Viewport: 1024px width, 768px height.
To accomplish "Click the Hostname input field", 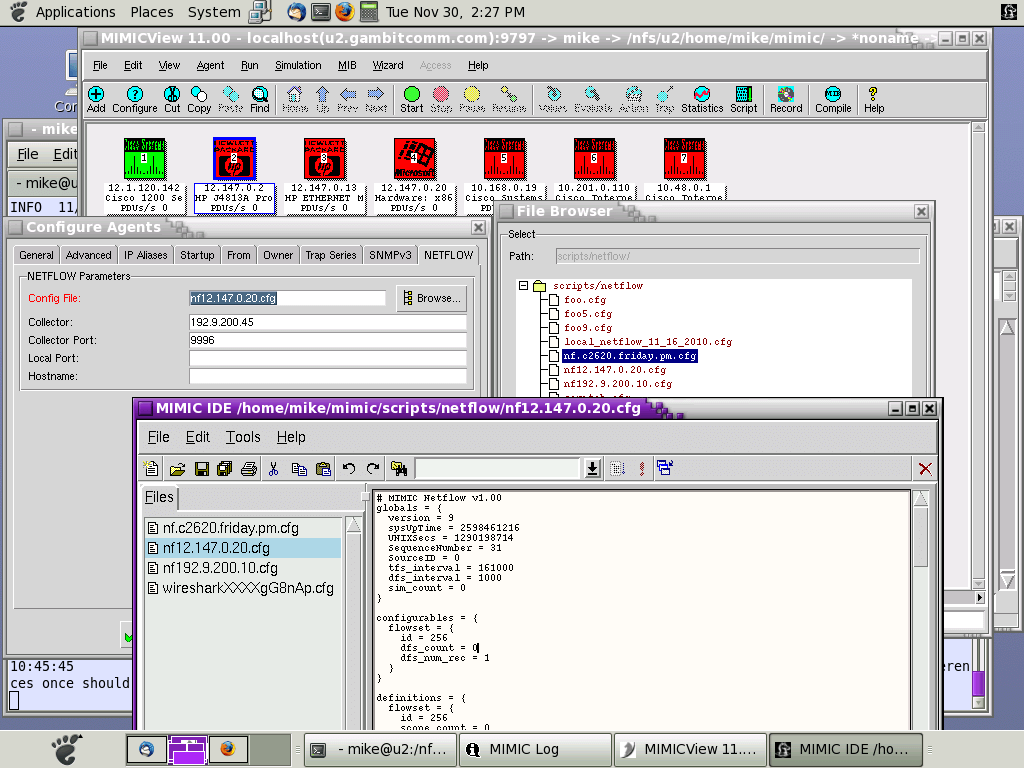I will (328, 376).
